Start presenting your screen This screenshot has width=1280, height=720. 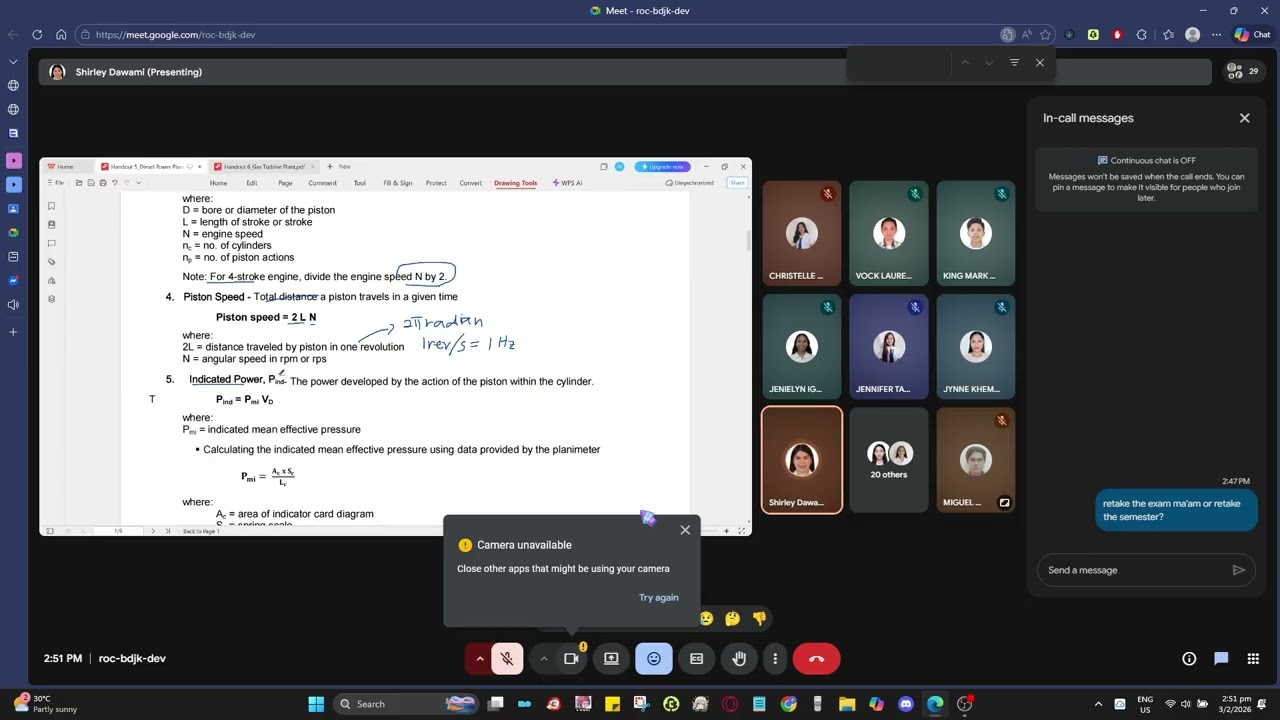[x=611, y=659]
